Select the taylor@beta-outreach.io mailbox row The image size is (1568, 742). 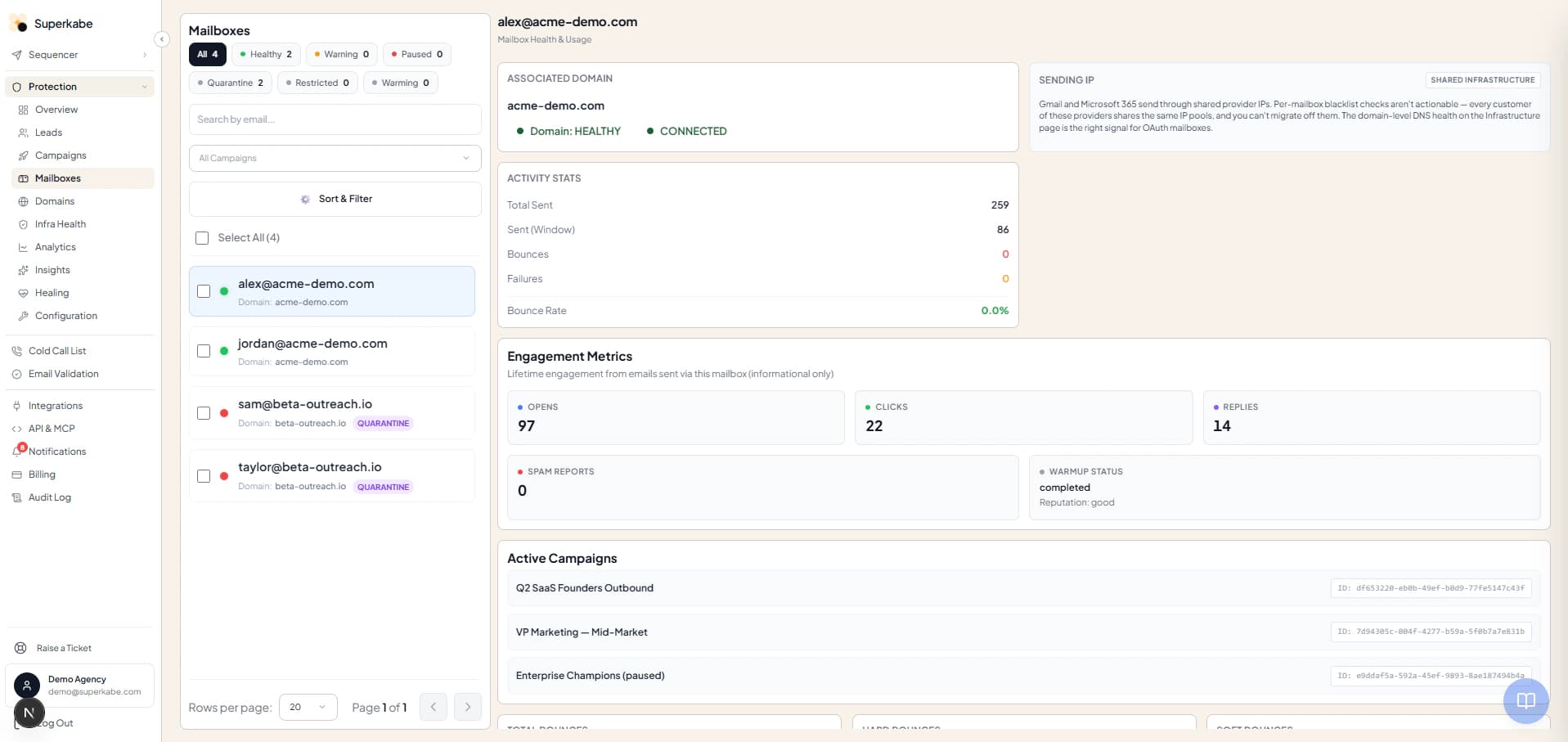(331, 476)
